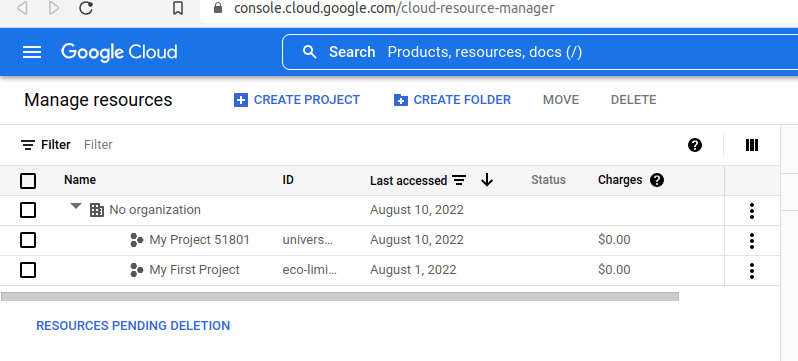Click the Charges column header

coord(620,180)
